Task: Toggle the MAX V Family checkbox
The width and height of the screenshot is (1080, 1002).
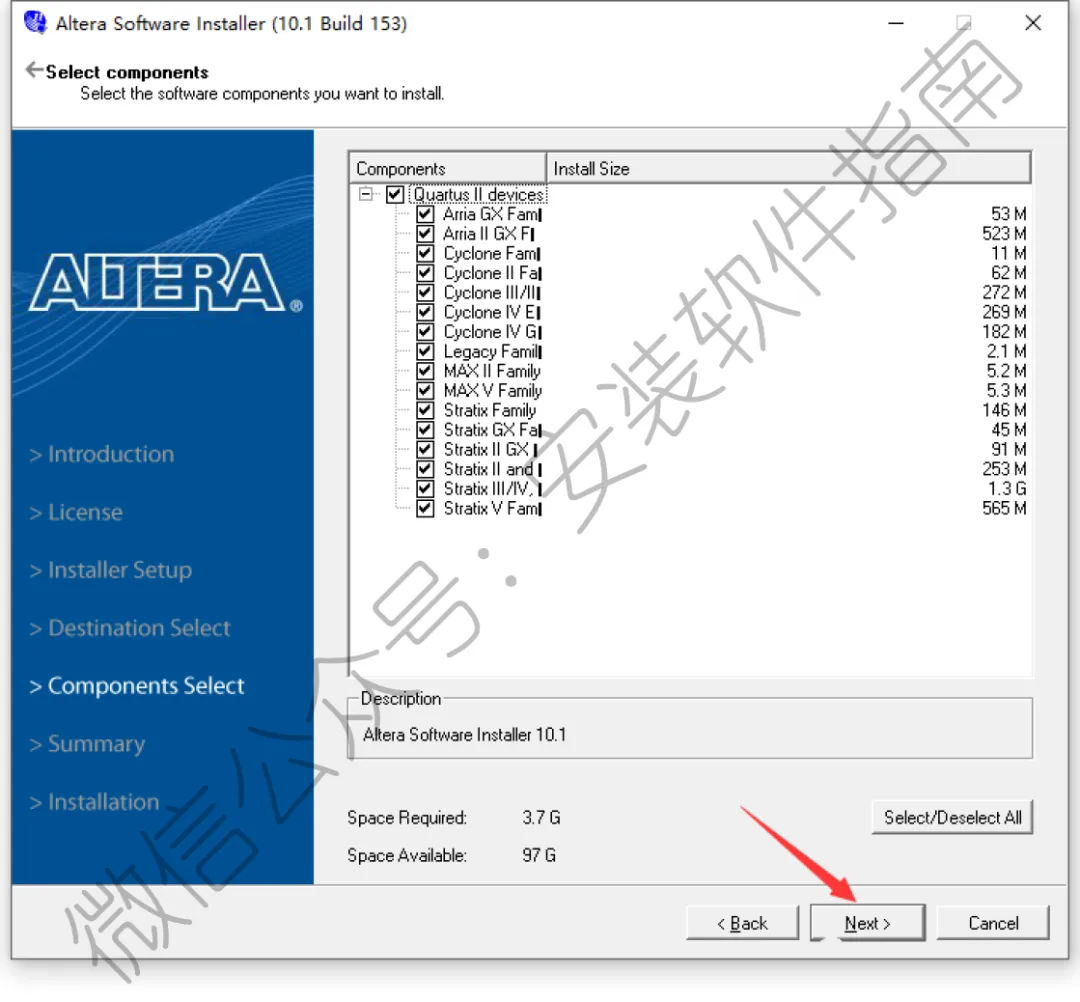Action: pyautogui.click(x=425, y=391)
